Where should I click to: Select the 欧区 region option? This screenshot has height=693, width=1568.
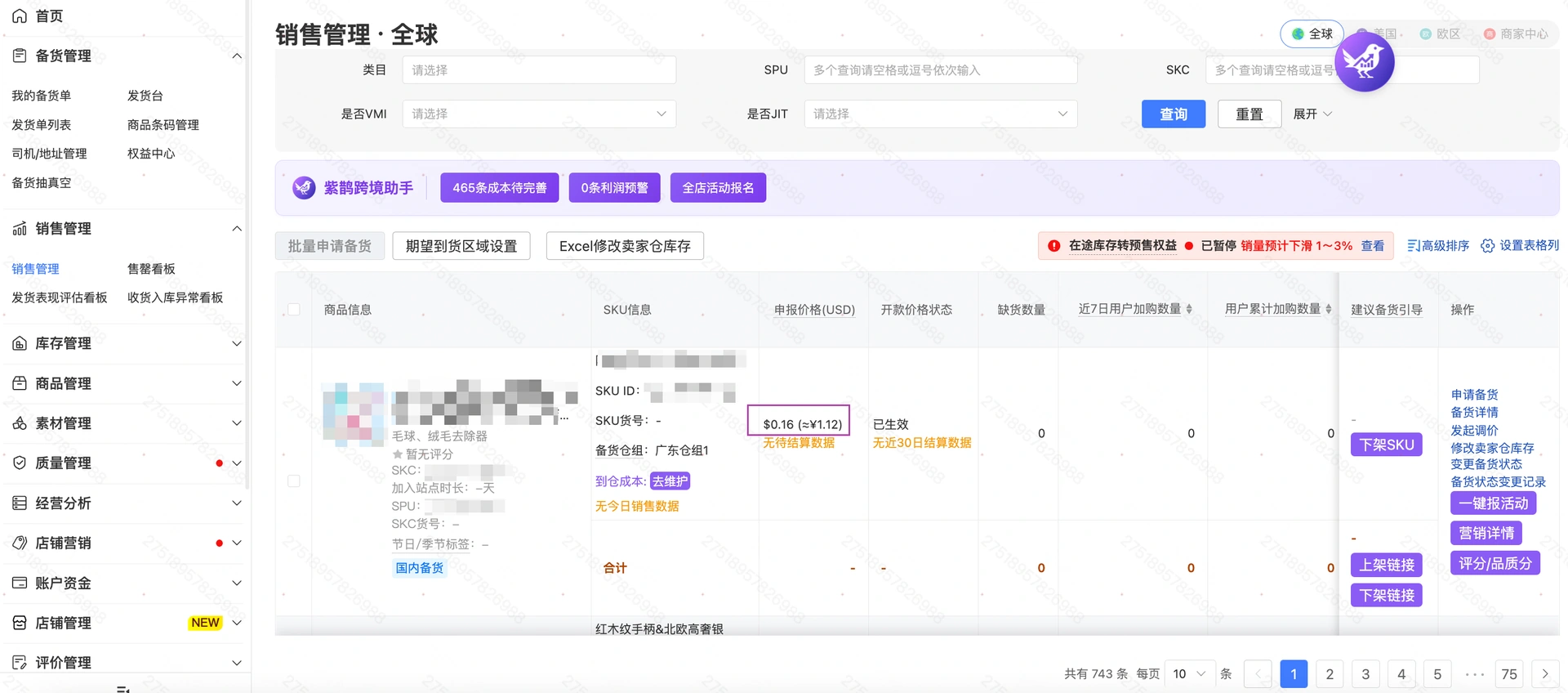[1440, 34]
